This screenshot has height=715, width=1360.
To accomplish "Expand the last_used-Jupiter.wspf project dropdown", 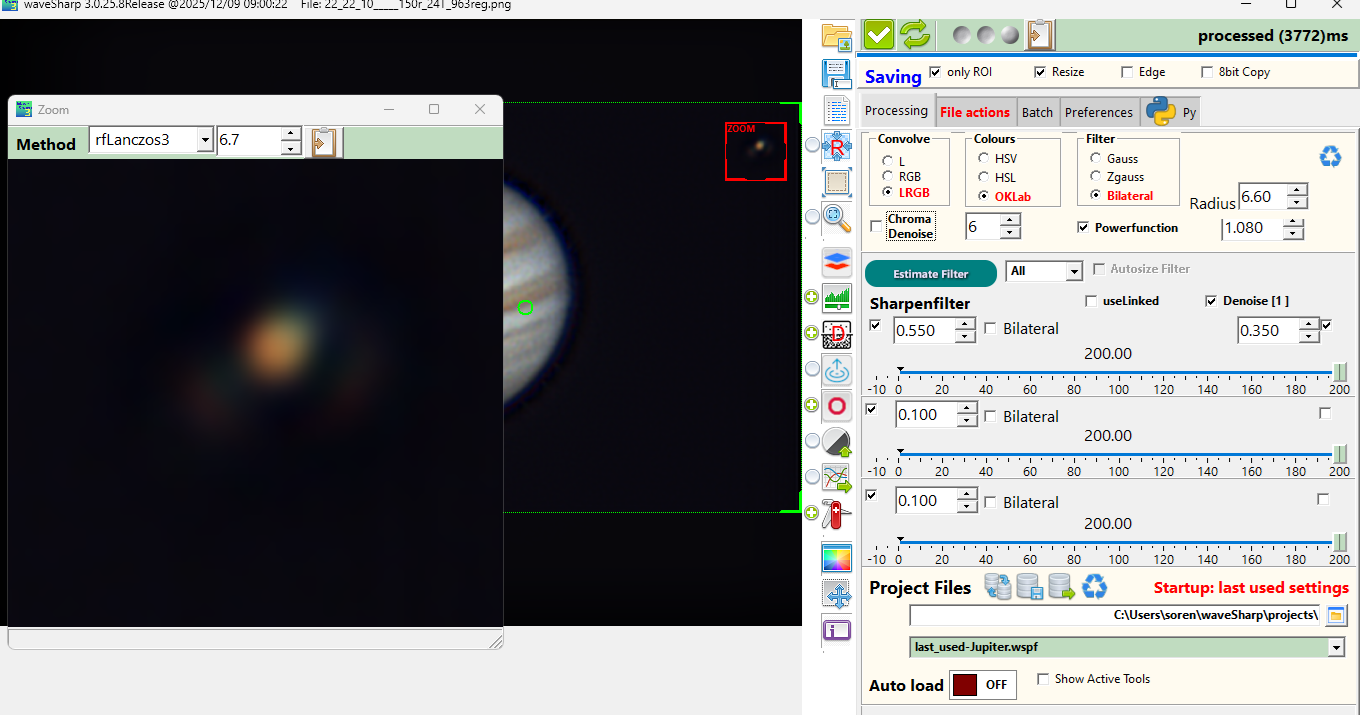I will click(x=1336, y=648).
